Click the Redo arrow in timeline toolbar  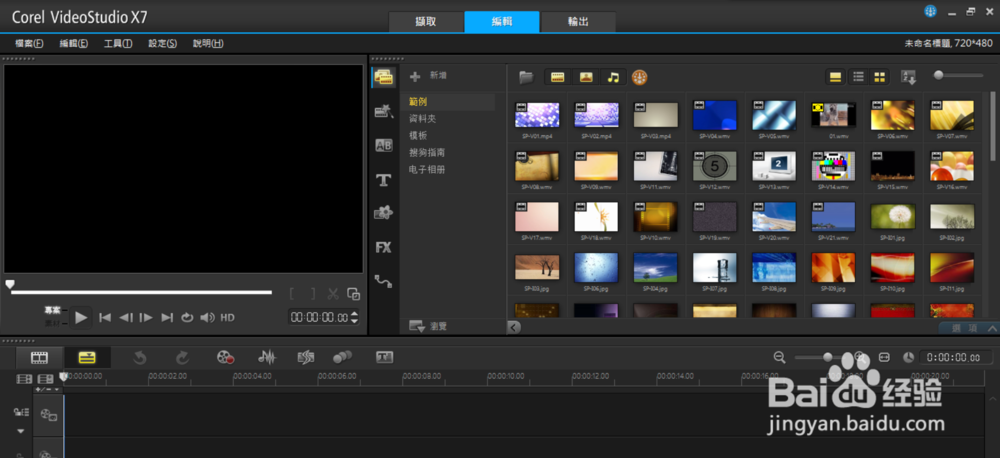[182, 357]
